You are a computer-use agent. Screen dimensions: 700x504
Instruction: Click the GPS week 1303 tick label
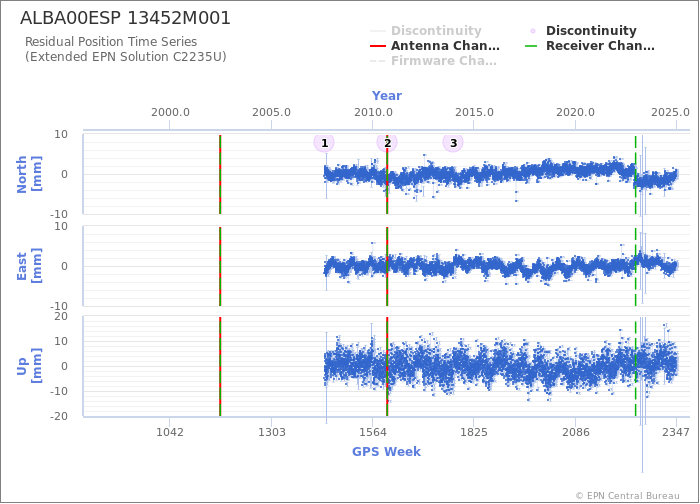coord(271,432)
